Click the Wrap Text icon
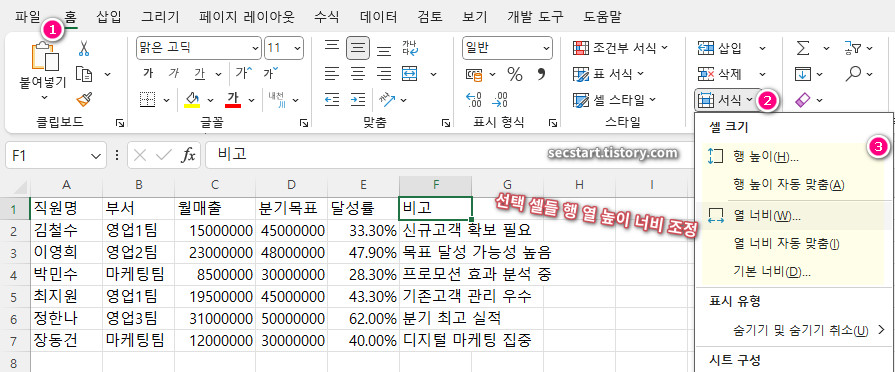This screenshot has height=372, width=895. [410, 48]
